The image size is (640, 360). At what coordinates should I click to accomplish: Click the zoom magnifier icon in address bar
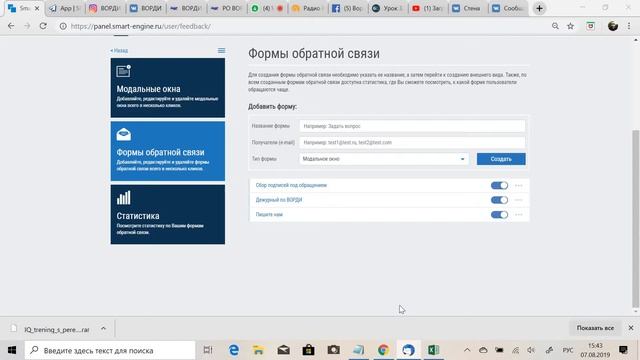click(x=555, y=26)
